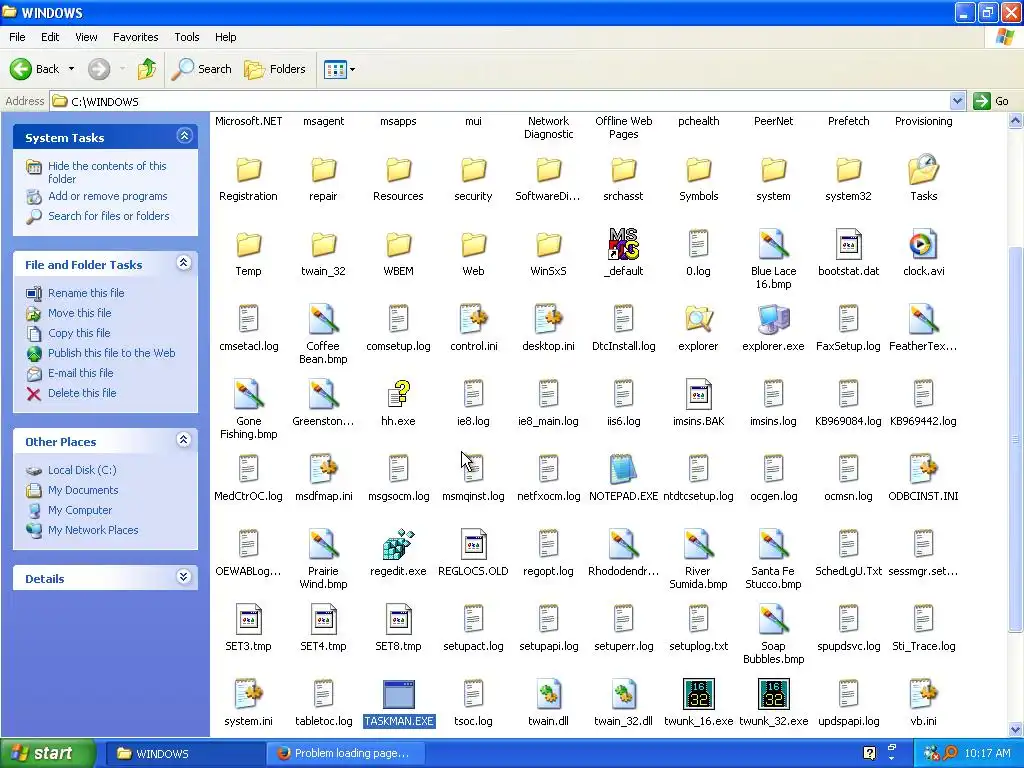Select the system32 folder icon

click(848, 169)
